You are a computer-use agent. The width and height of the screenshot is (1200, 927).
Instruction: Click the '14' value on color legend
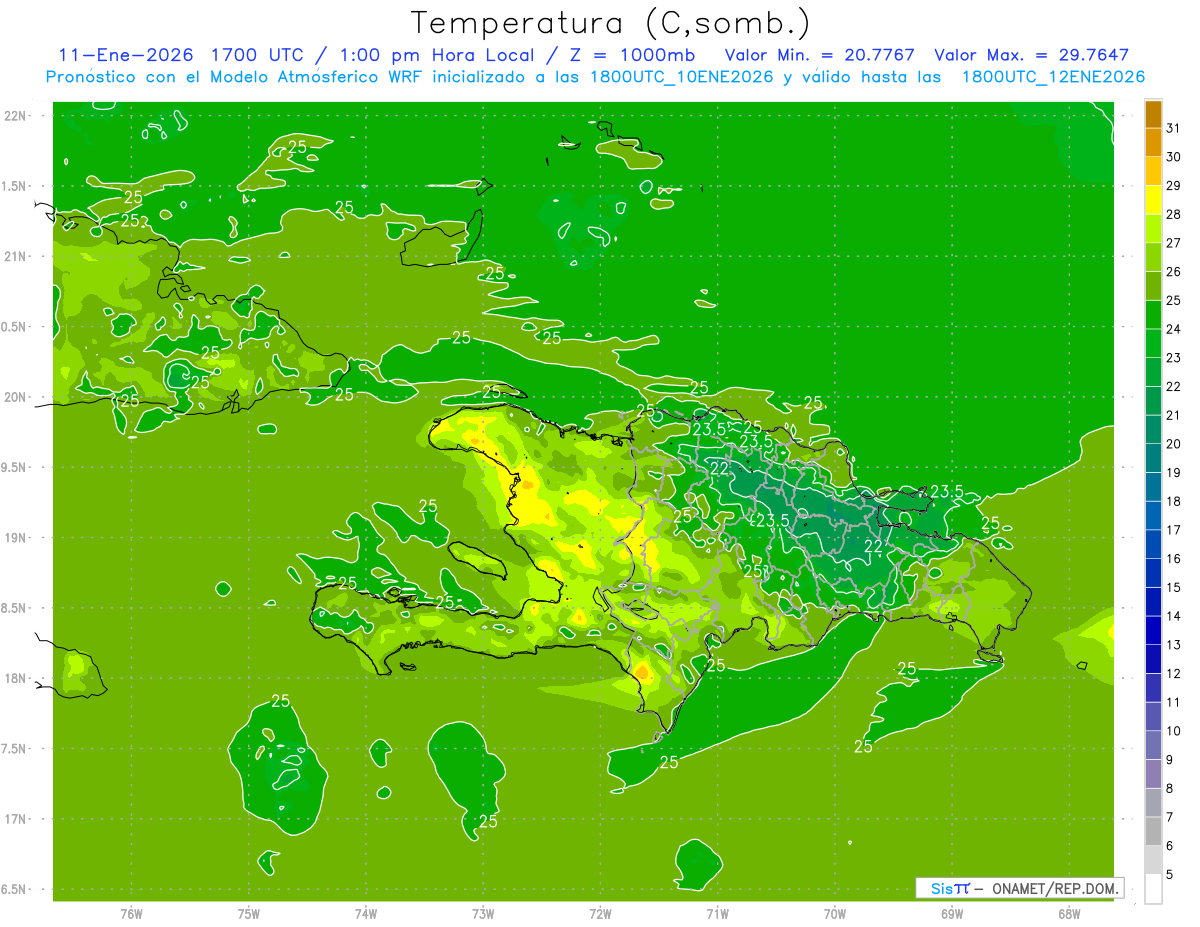[1174, 616]
